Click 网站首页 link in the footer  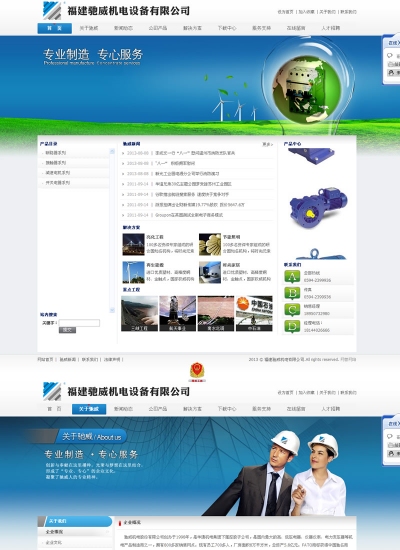pos(45,360)
